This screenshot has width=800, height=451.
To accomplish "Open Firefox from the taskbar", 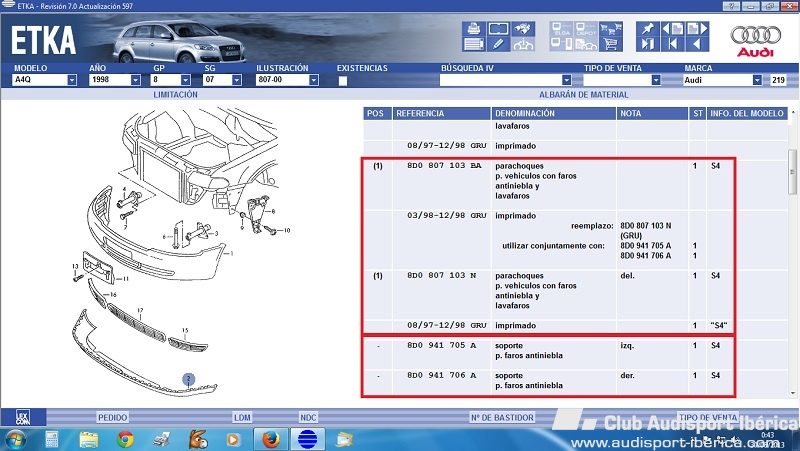I will pos(270,439).
